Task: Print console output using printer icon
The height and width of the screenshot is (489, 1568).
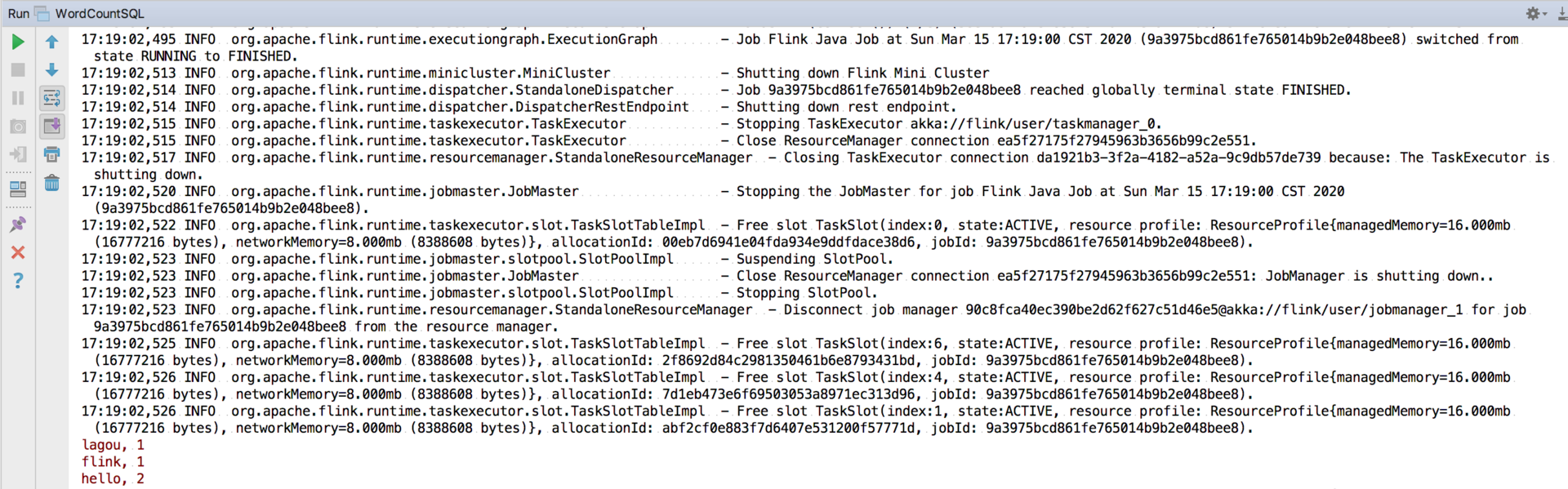Action: (x=51, y=154)
